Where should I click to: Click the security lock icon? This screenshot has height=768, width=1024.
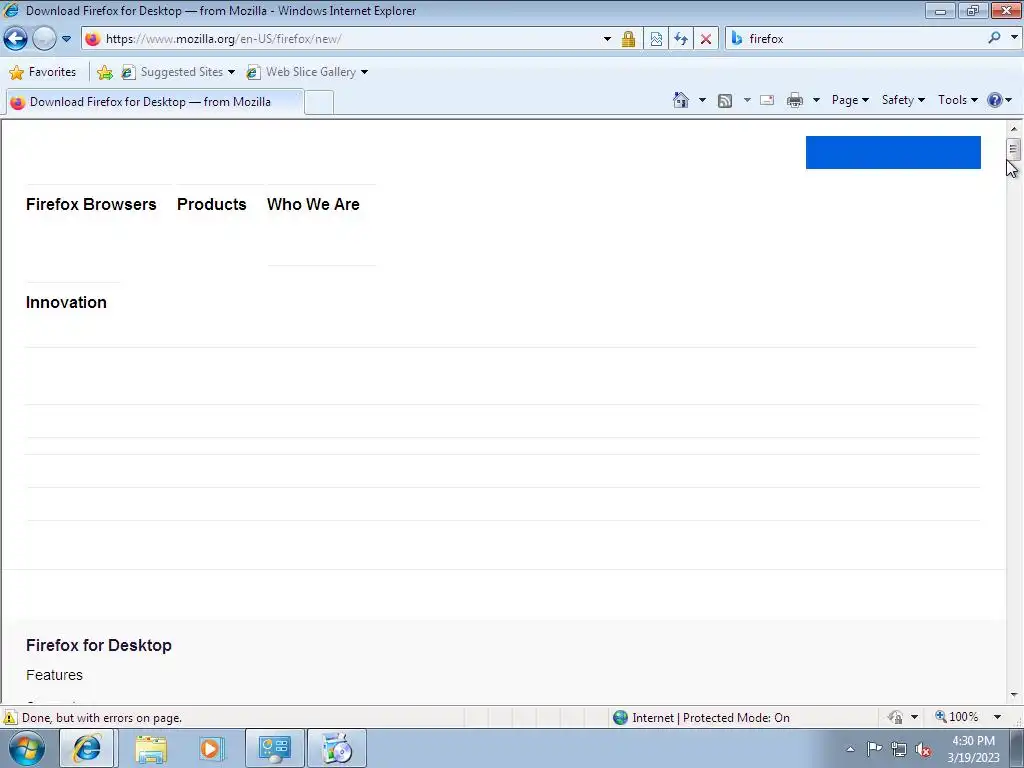[628, 39]
